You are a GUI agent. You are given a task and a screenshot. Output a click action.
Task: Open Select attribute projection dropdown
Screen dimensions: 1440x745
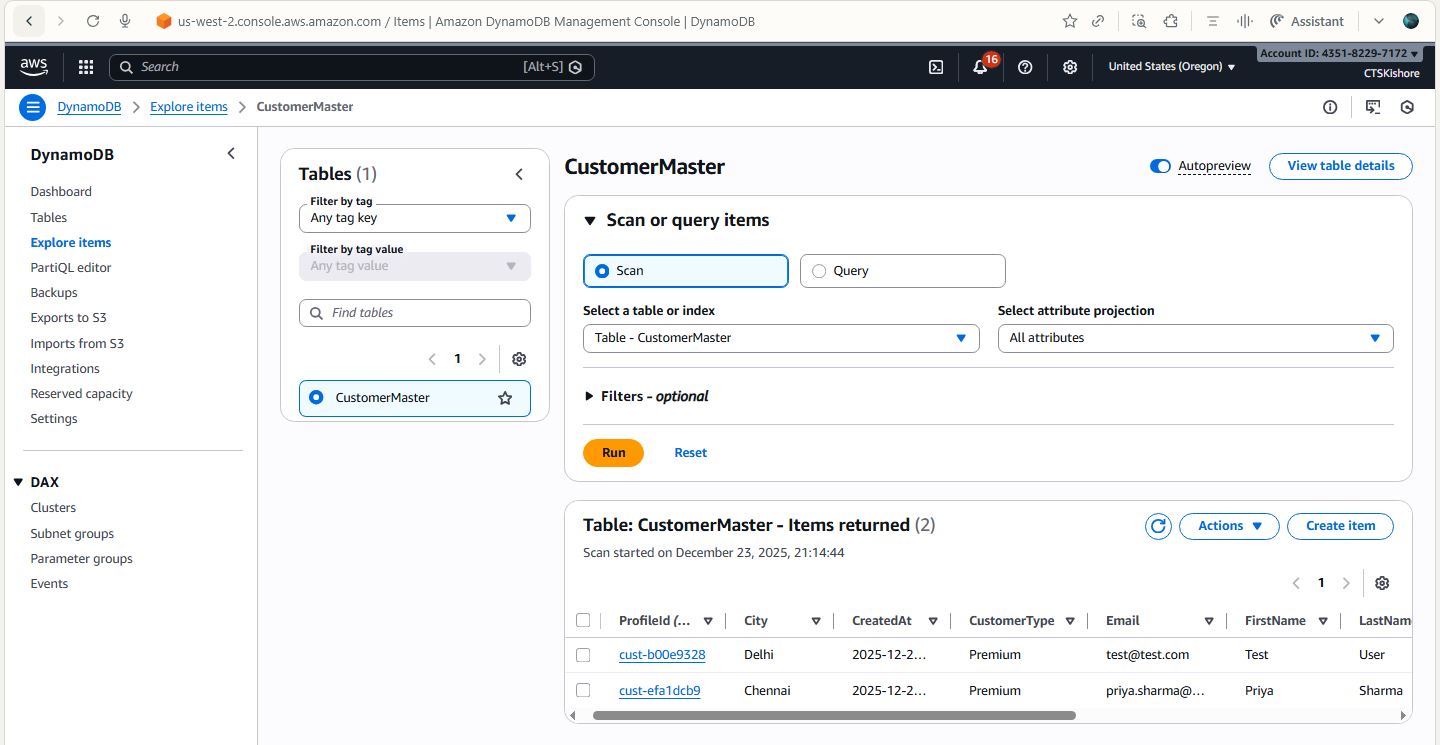coord(1195,338)
